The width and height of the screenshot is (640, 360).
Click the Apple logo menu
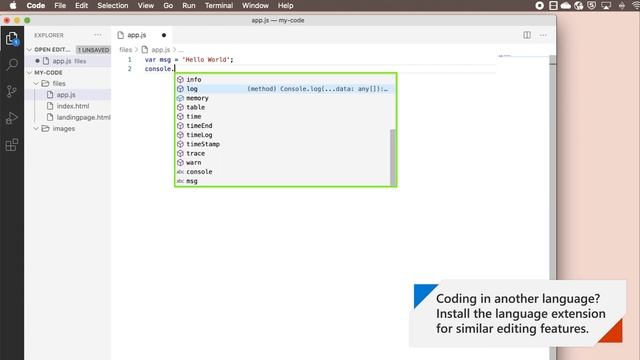pyautogui.click(x=13, y=5)
